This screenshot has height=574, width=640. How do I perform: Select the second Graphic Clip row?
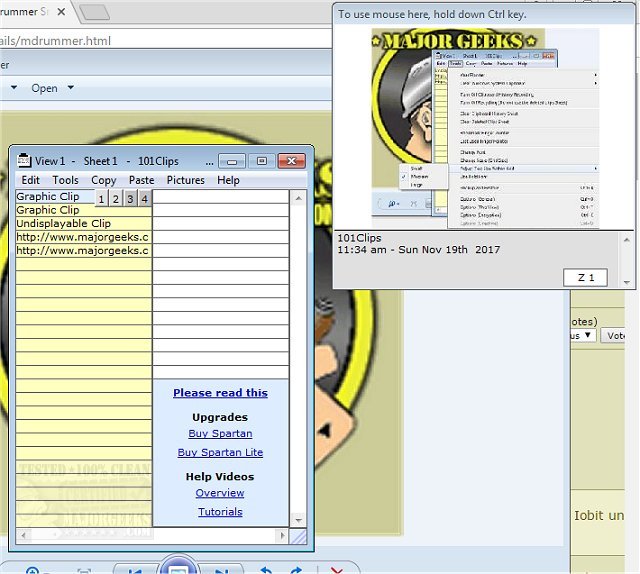(84, 210)
